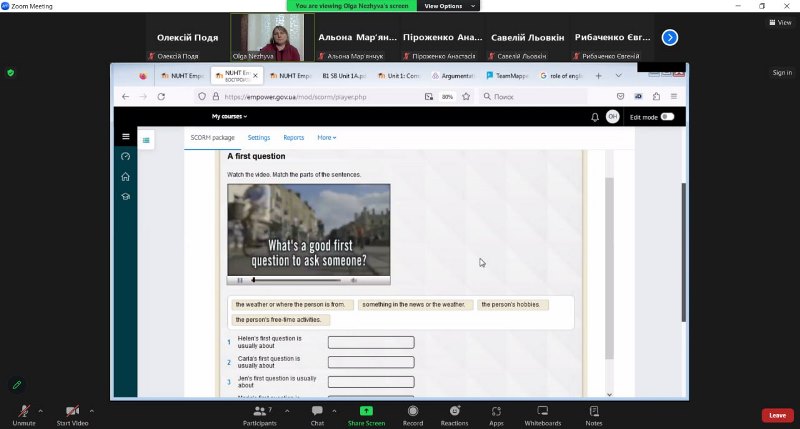
Task: Click the home sidebar icon
Action: (126, 176)
